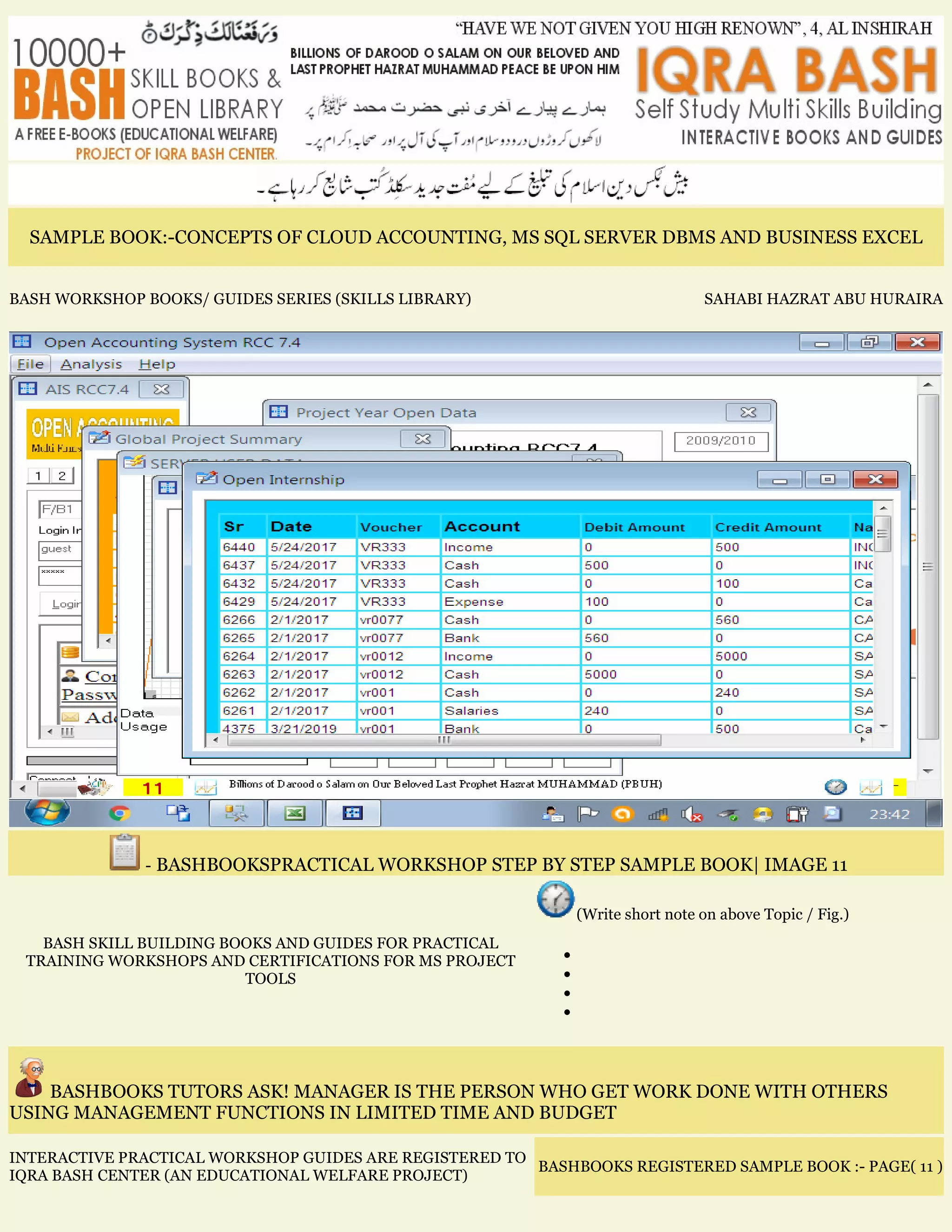The width and height of the screenshot is (952, 1232).
Task: Click the Global Project Summary left scroll arrow
Action: [x=108, y=641]
